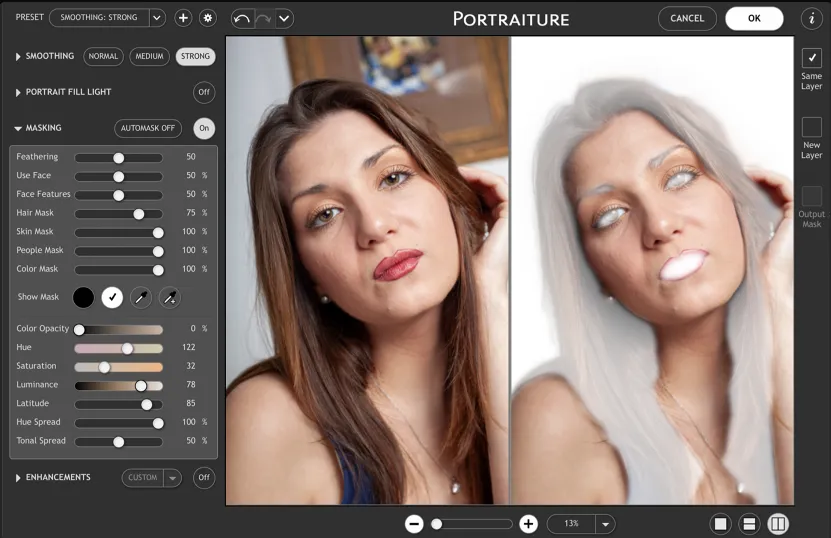Zoom in with the plus magnifier icon
This screenshot has height=538, width=831.
pyautogui.click(x=529, y=524)
